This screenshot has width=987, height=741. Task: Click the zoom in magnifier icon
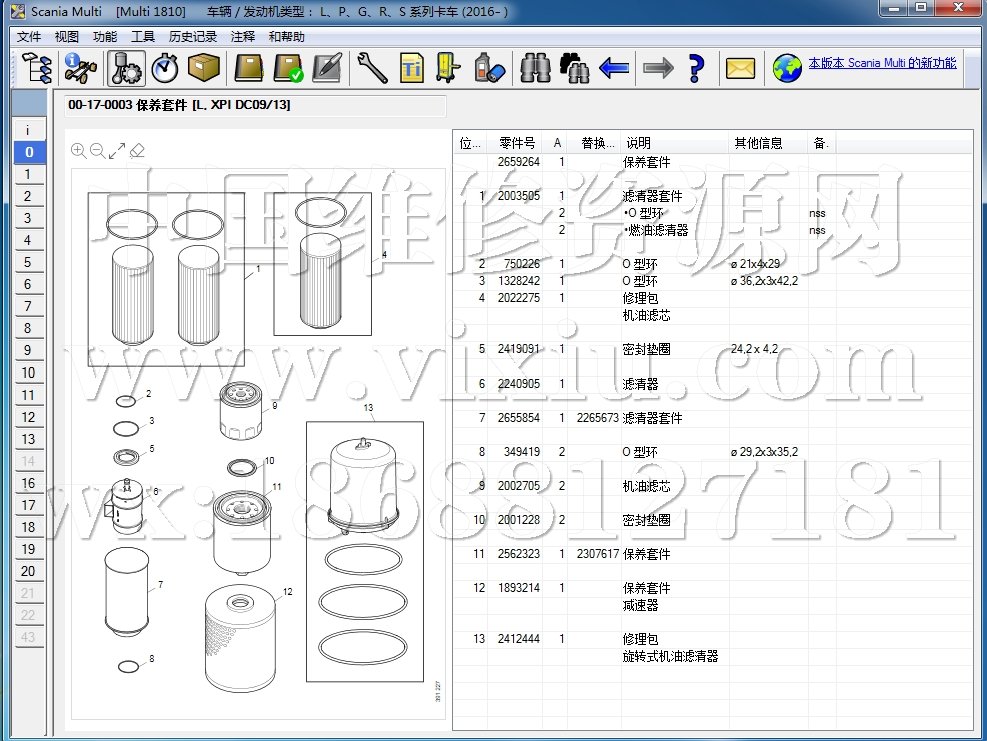(x=78, y=151)
